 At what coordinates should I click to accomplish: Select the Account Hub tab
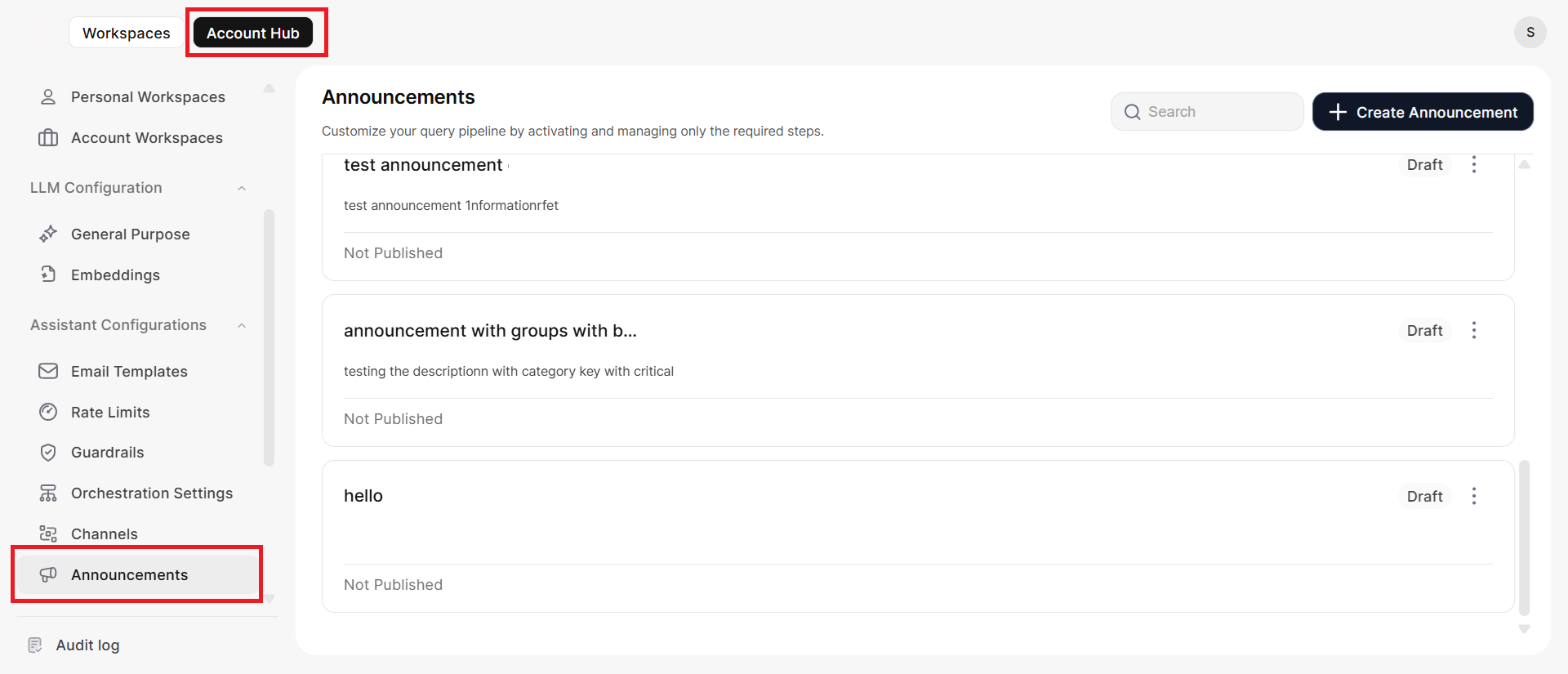[253, 33]
